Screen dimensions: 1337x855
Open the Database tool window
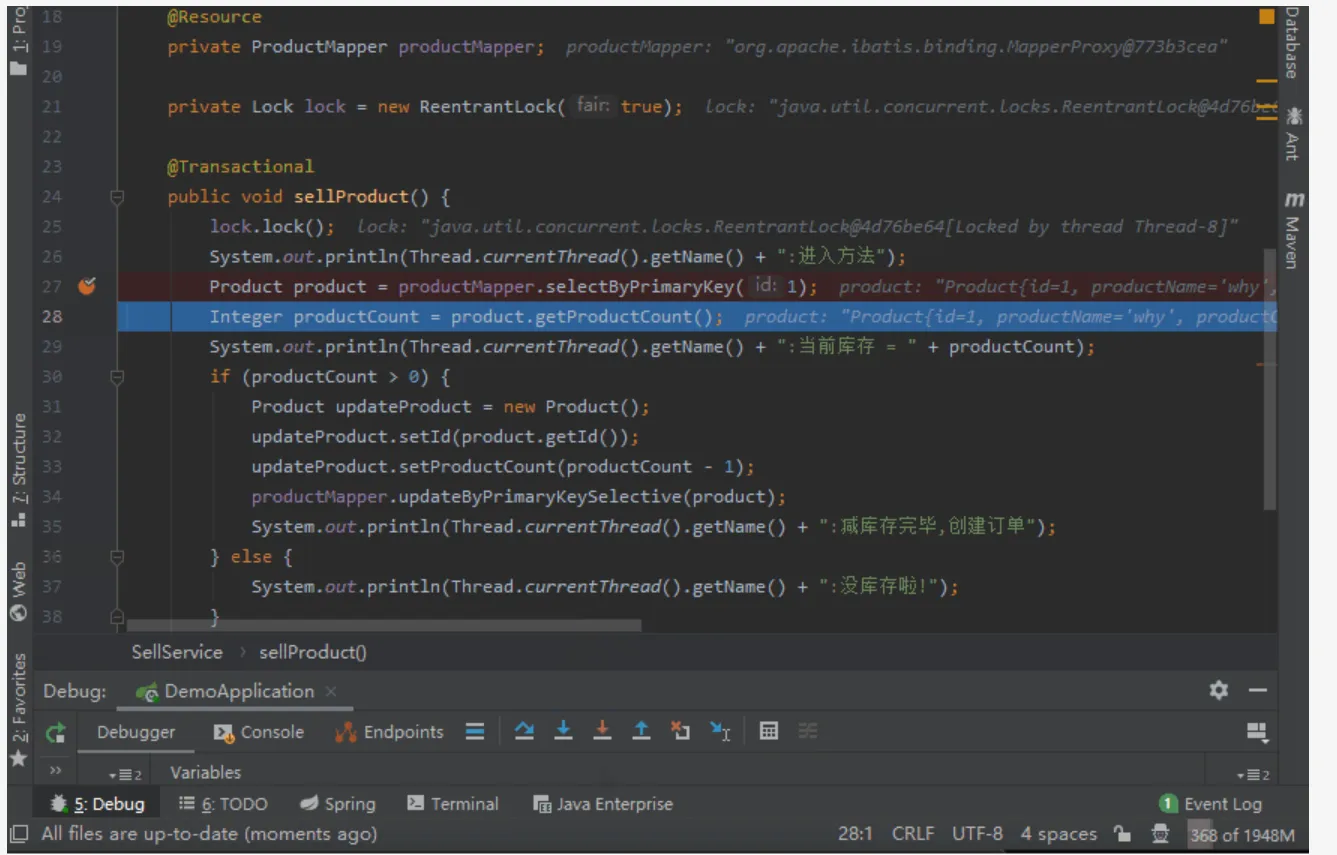click(x=1291, y=42)
